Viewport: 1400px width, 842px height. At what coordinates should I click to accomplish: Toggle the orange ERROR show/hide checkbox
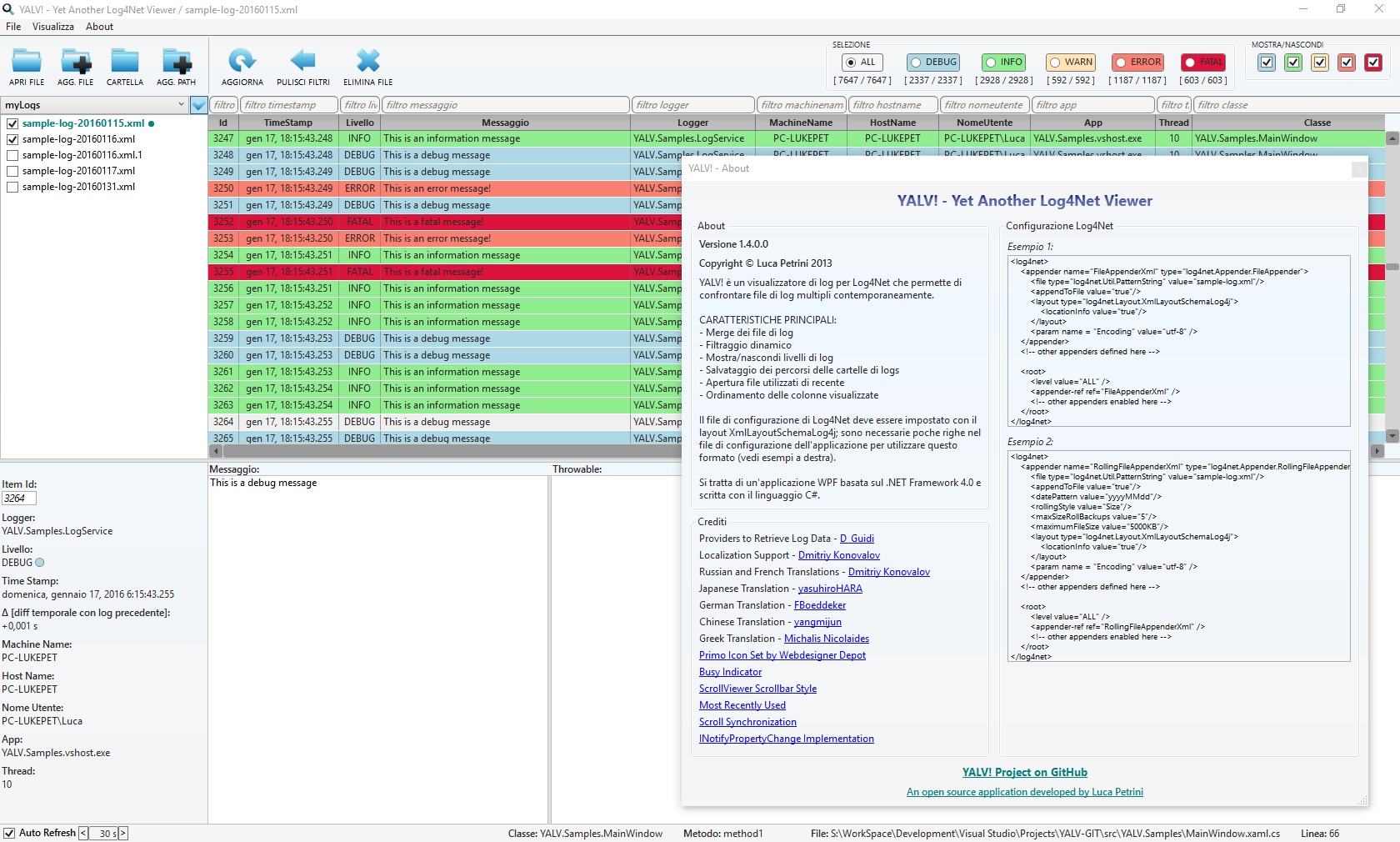point(1347,62)
